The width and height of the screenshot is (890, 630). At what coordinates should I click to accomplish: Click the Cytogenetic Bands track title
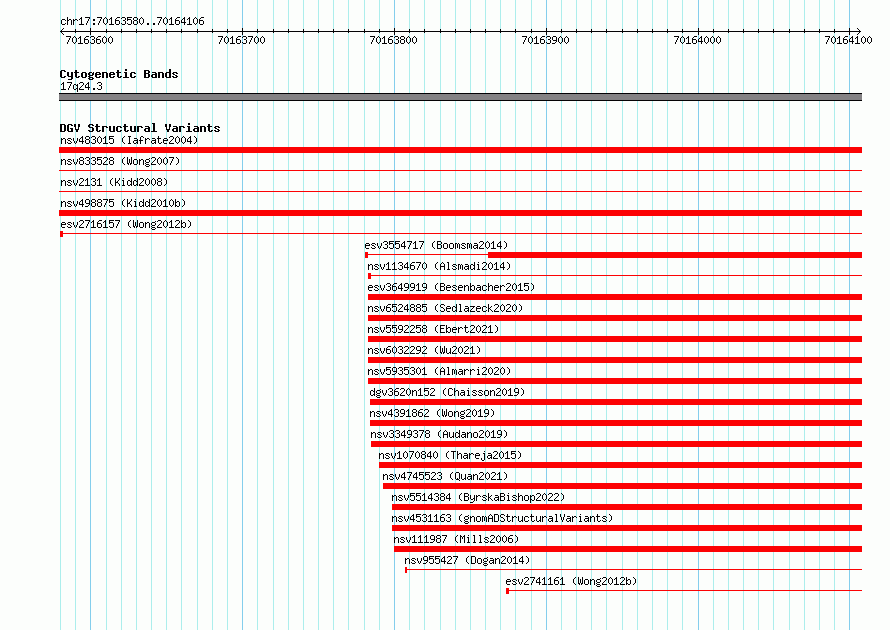[x=119, y=74]
